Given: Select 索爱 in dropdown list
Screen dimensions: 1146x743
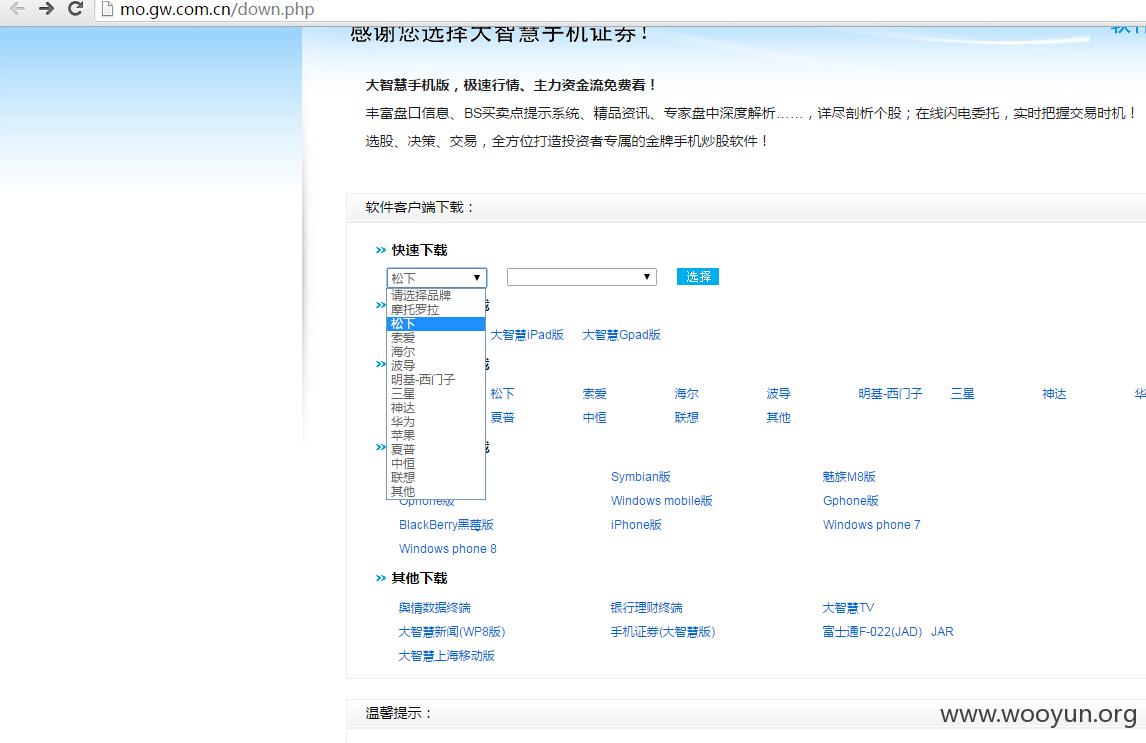Looking at the screenshot, I should [436, 338].
